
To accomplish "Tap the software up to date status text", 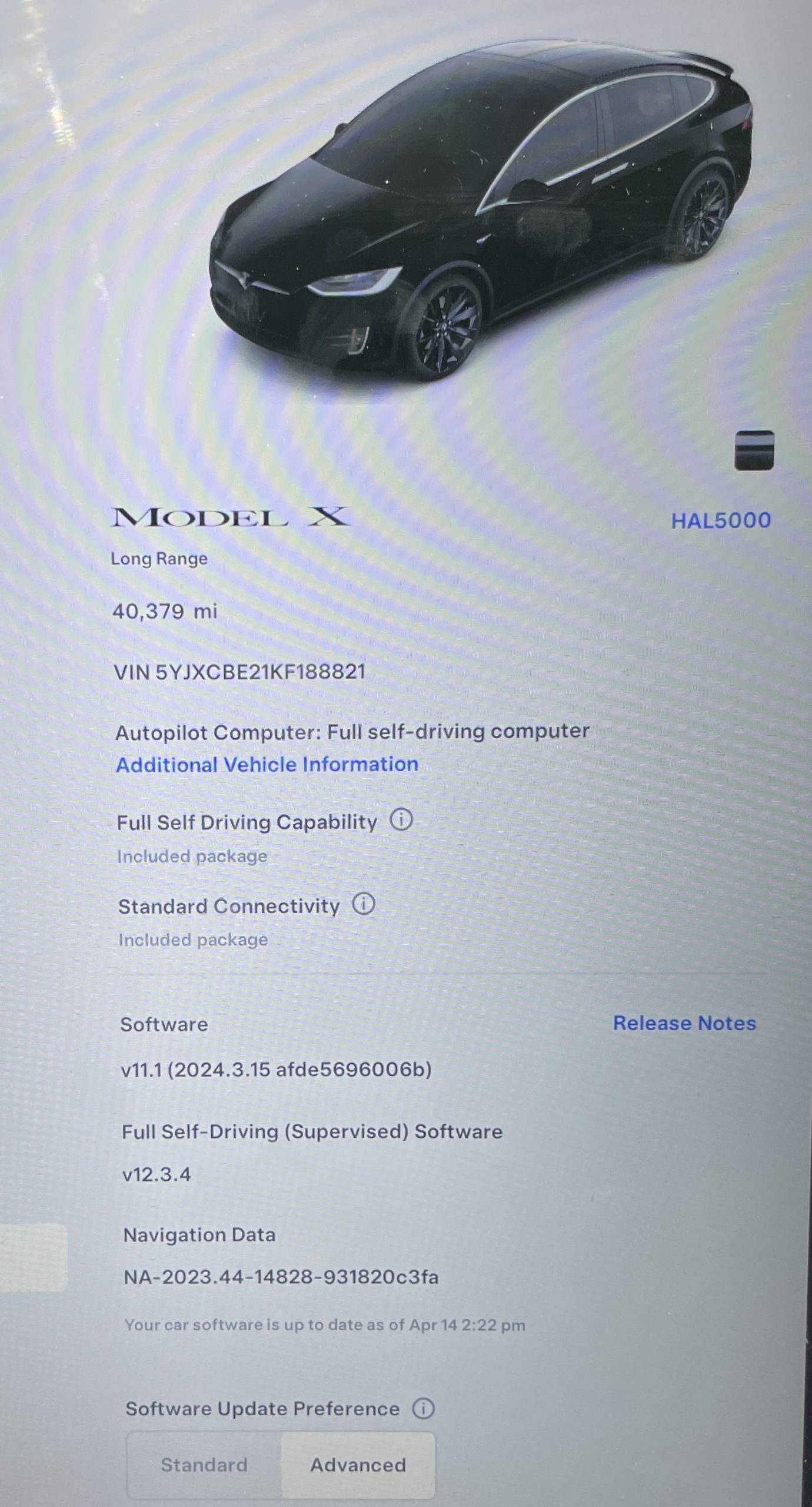I will [325, 1325].
